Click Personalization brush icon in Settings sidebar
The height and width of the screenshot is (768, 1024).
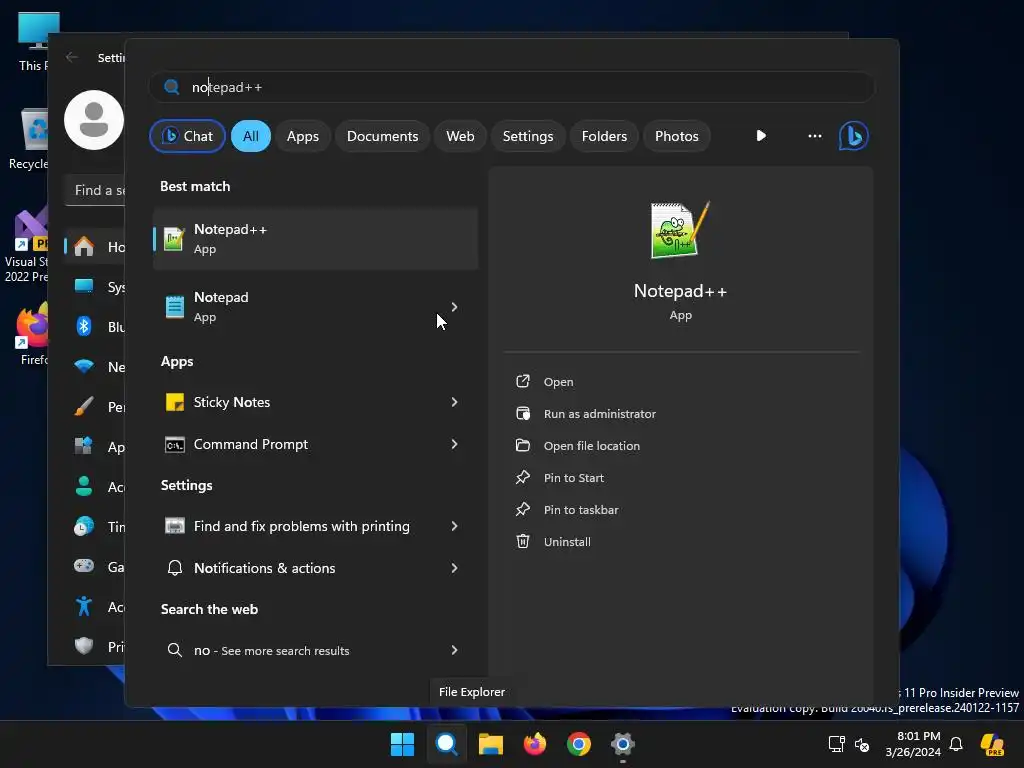click(84, 406)
